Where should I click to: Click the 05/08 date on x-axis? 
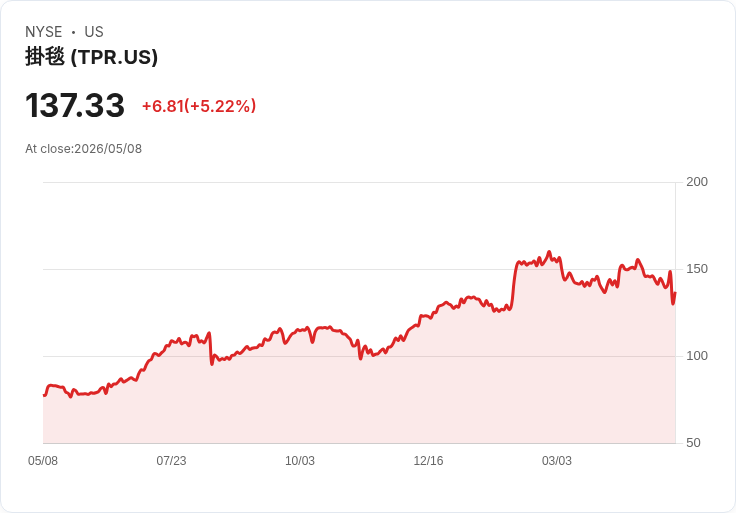(43, 461)
